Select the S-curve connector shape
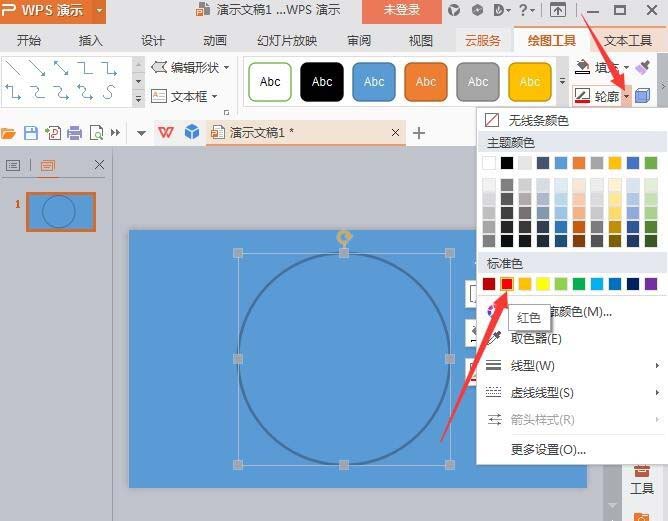This screenshot has height=521, width=668. tap(110, 92)
